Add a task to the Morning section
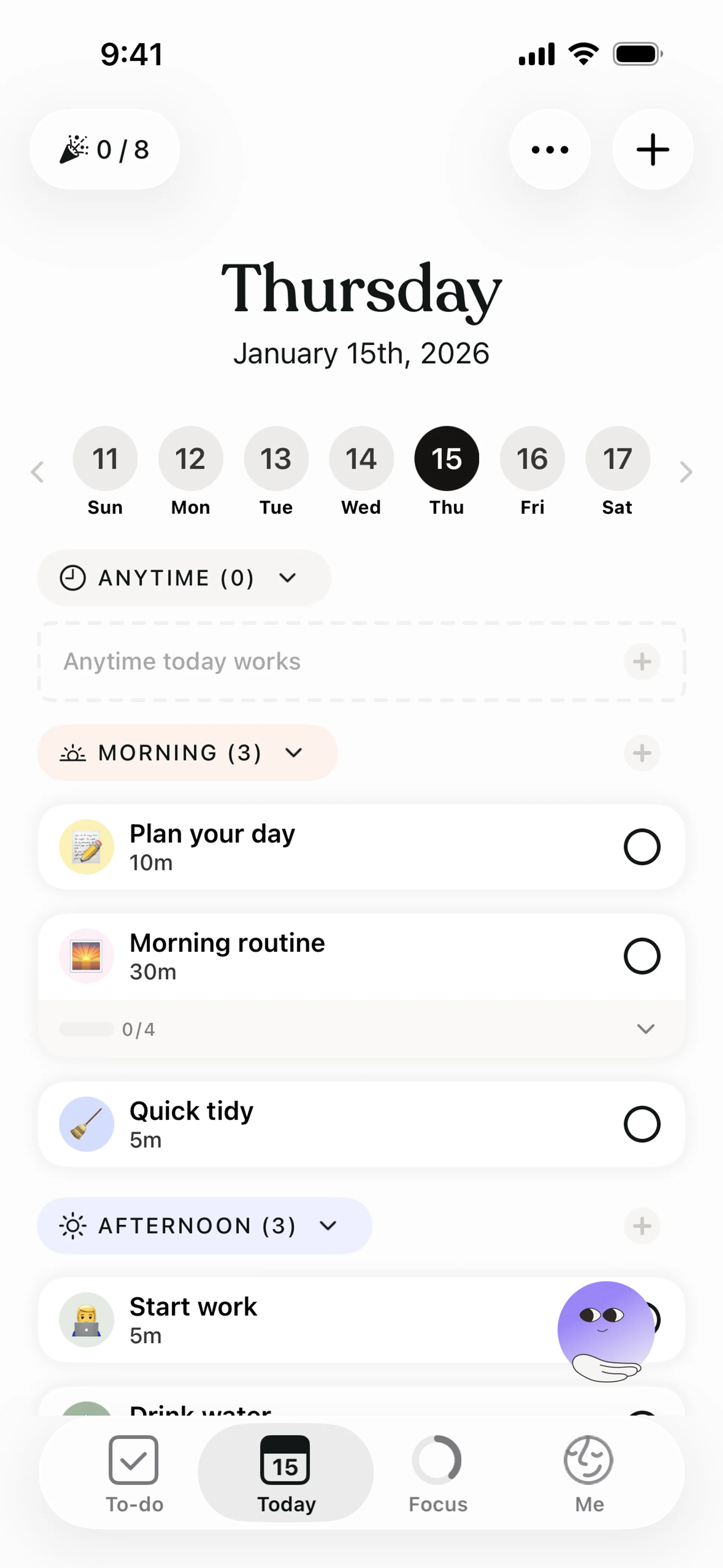The image size is (723, 1568). tap(641, 753)
